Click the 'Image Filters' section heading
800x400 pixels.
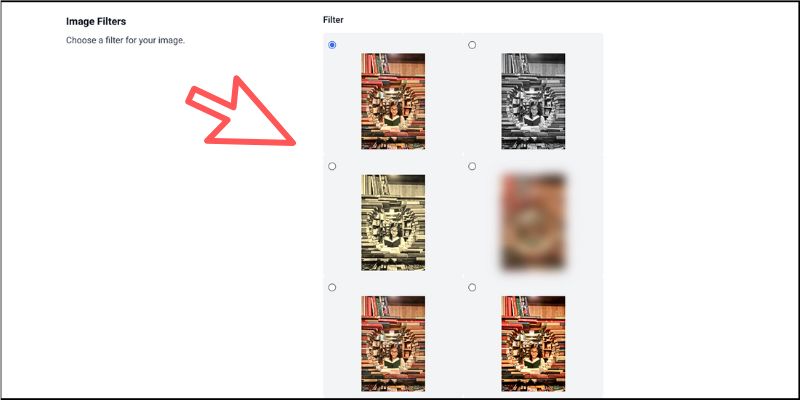coord(96,21)
